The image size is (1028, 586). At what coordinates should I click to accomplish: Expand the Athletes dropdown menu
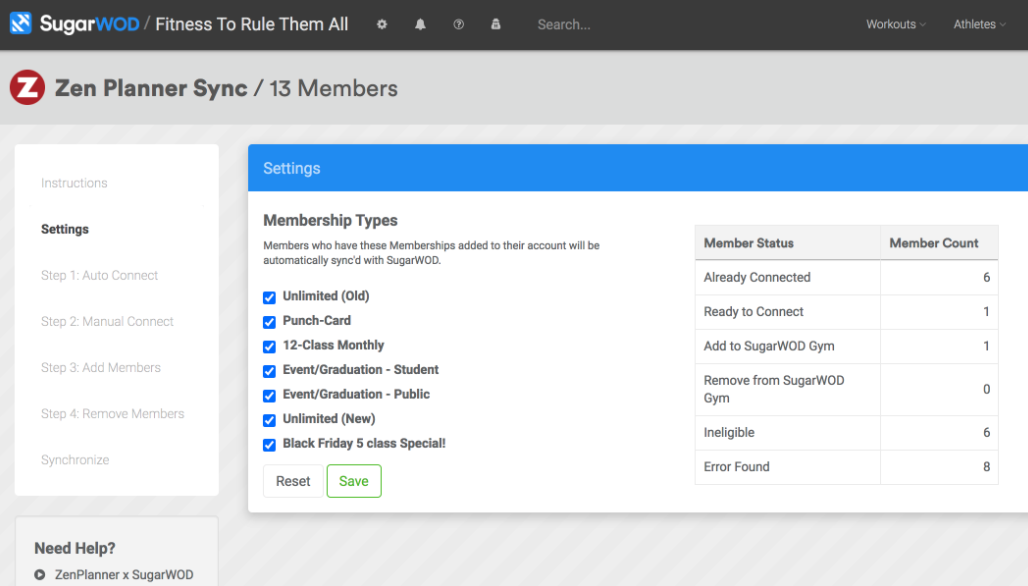(979, 24)
